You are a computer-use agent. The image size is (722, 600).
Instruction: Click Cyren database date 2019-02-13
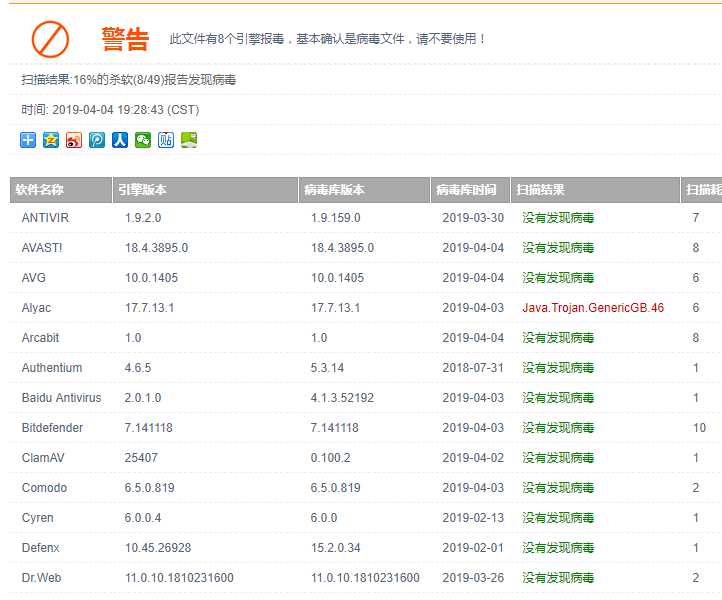(x=473, y=518)
